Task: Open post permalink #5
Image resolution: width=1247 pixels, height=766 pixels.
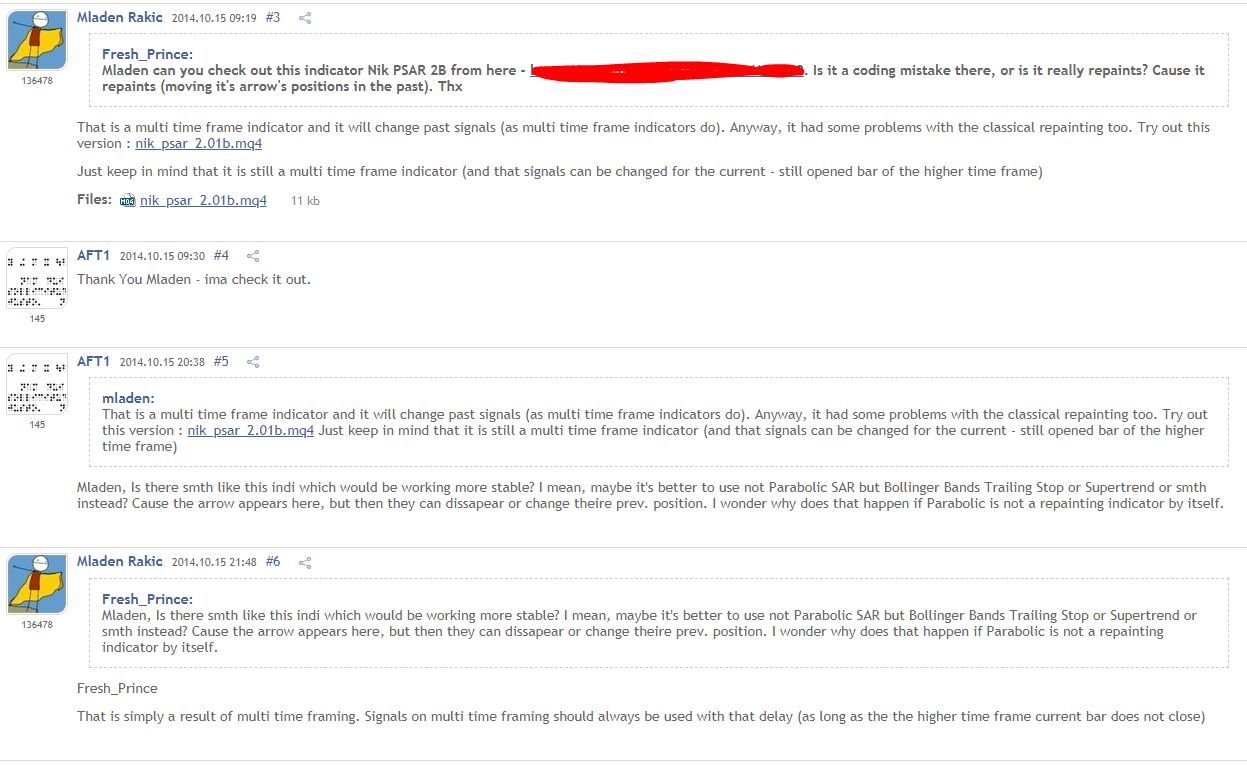Action: pos(221,362)
